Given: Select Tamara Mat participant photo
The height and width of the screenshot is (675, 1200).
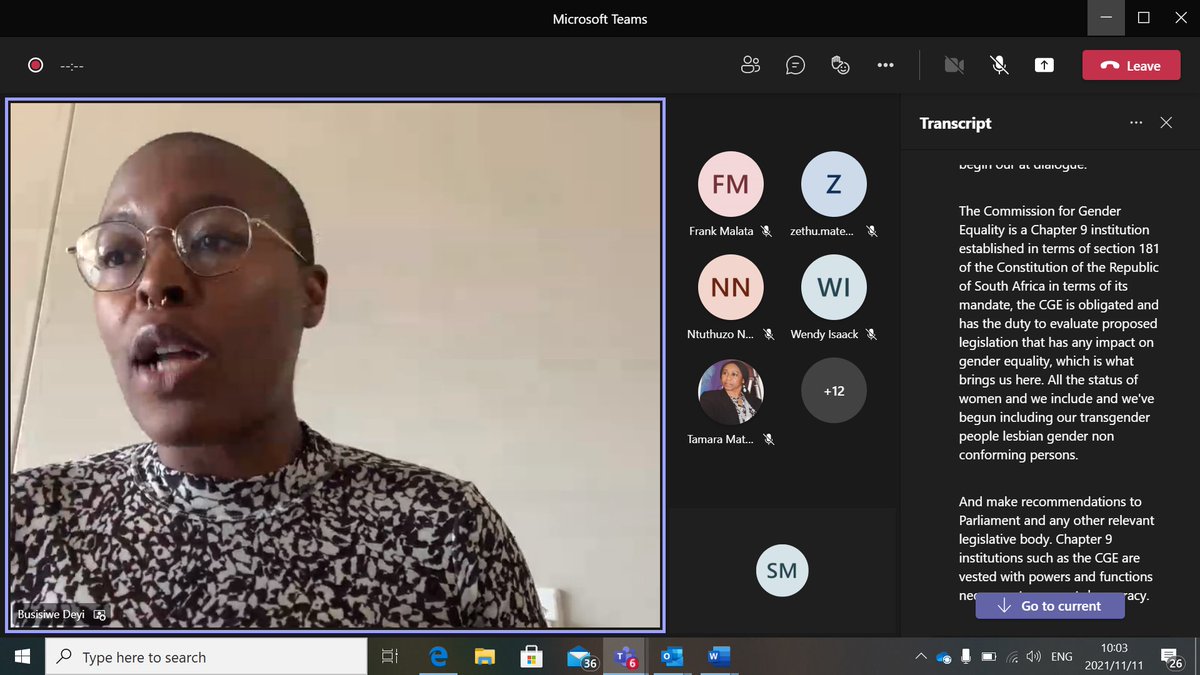Looking at the screenshot, I should 730,391.
